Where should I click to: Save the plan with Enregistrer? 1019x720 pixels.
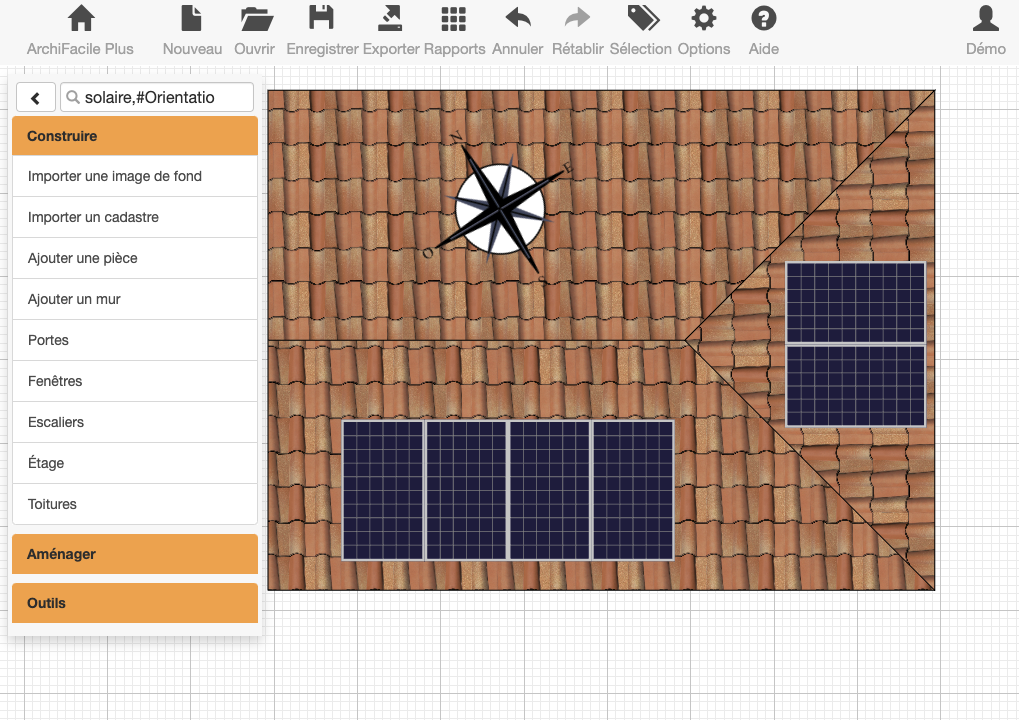coord(321,20)
